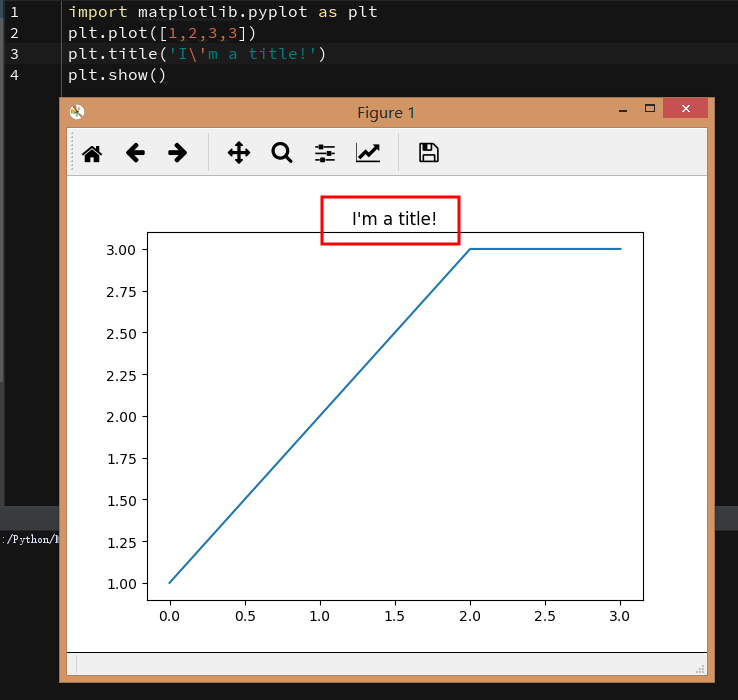The height and width of the screenshot is (700, 738).
Task: Click the 1.00 y-axis tick label
Action: 121,584
